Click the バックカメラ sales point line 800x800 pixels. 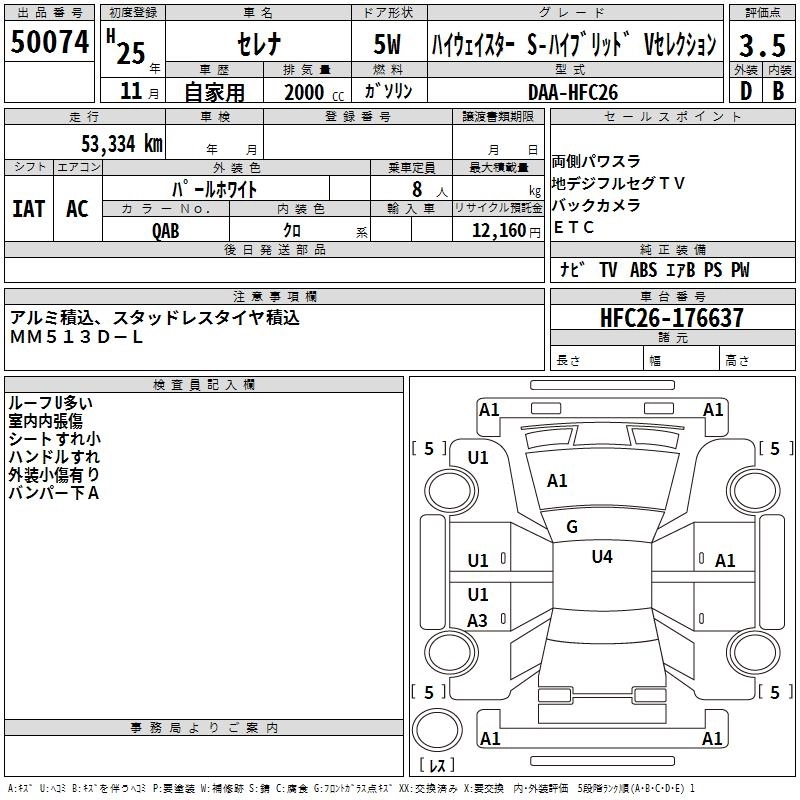[x=598, y=205]
